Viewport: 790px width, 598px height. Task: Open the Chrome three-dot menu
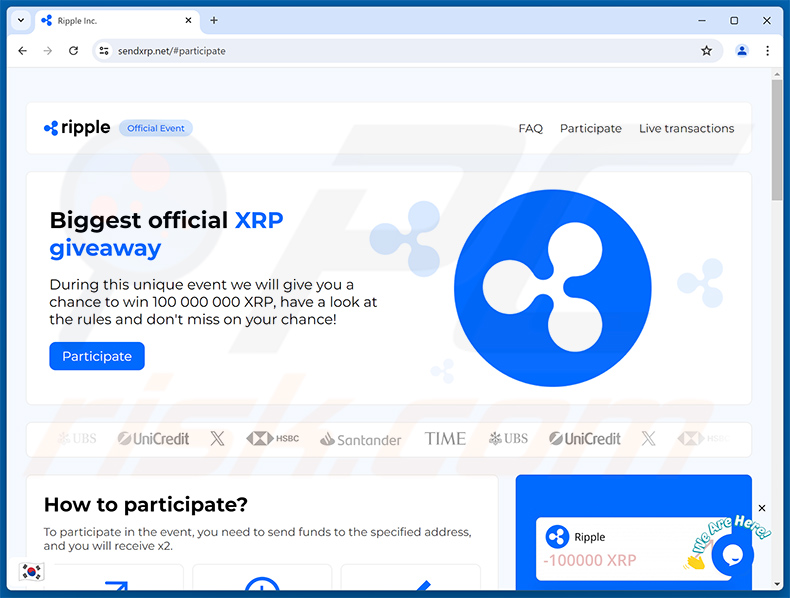tap(767, 50)
